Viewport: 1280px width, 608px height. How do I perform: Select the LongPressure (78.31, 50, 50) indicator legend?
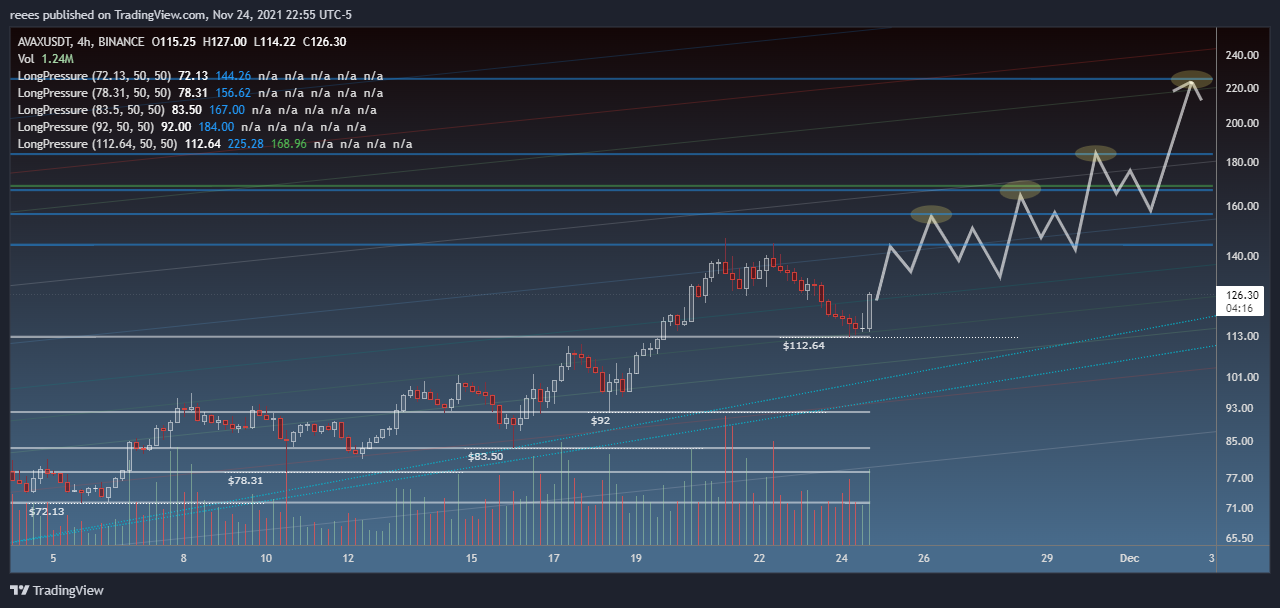95,93
